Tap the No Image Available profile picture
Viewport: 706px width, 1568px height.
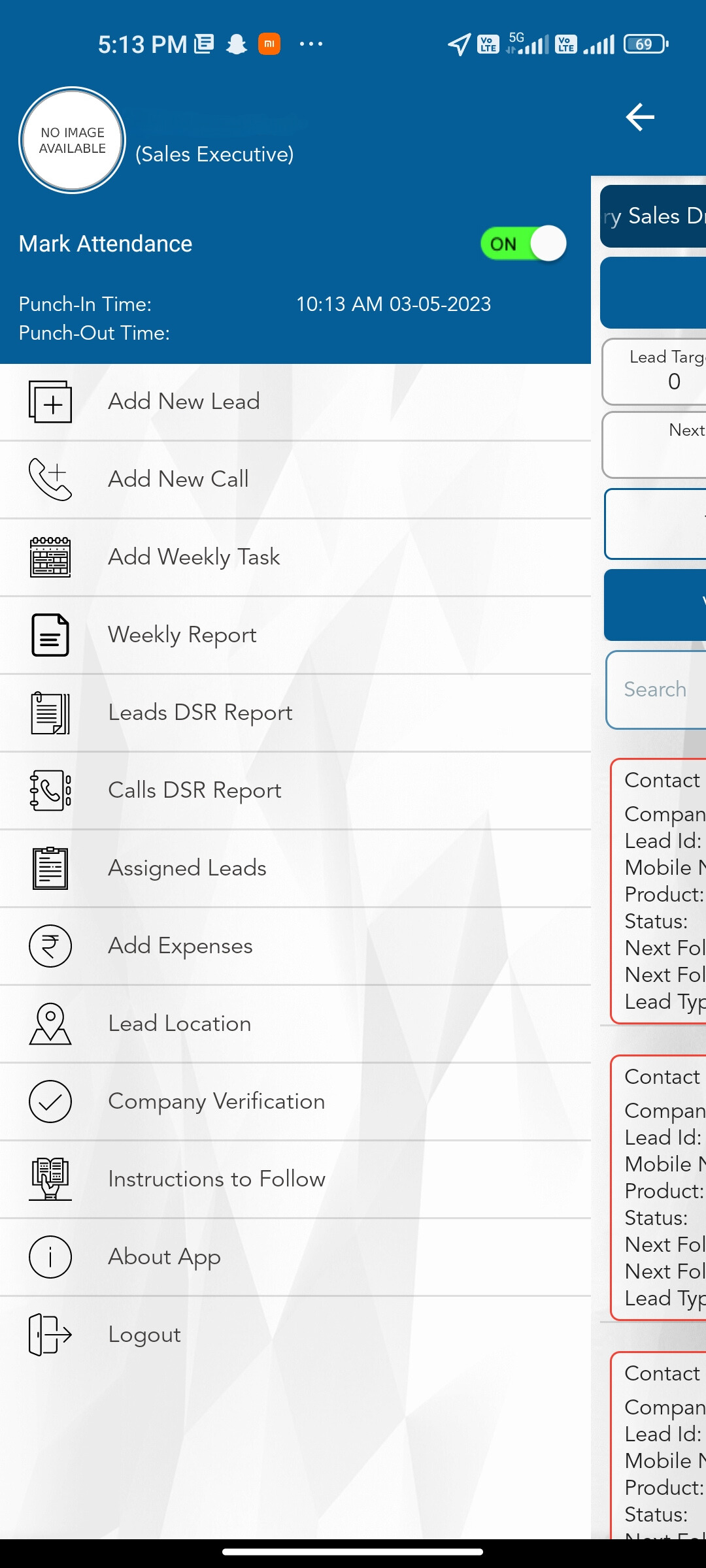click(x=73, y=140)
